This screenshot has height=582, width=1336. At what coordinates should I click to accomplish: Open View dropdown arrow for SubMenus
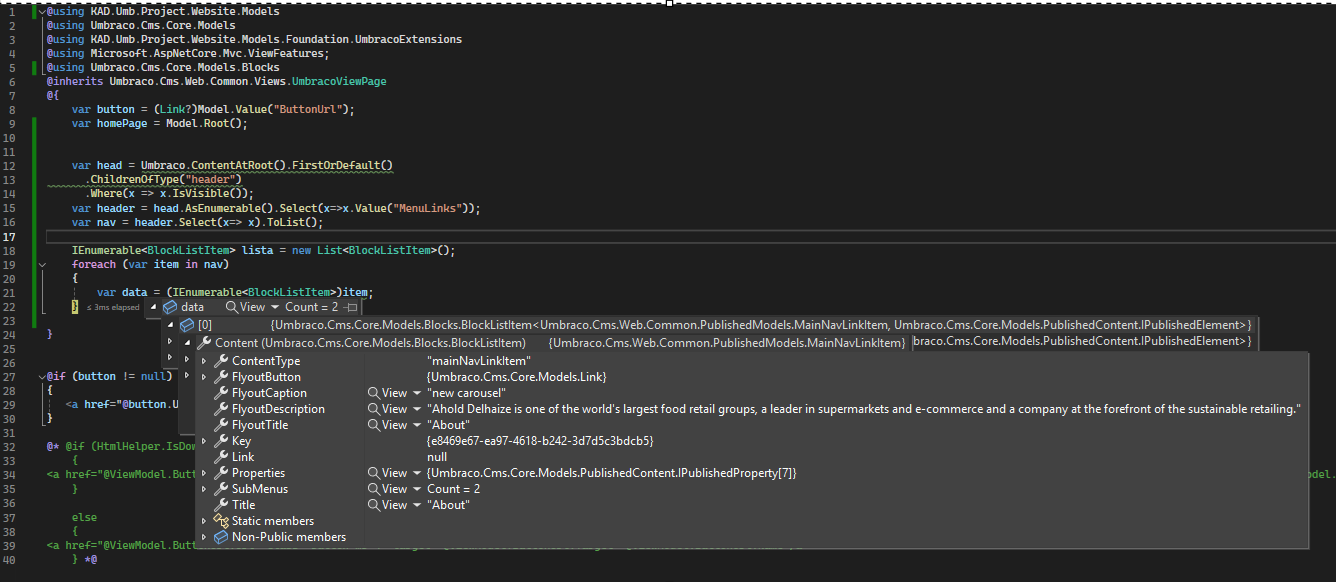(416, 489)
